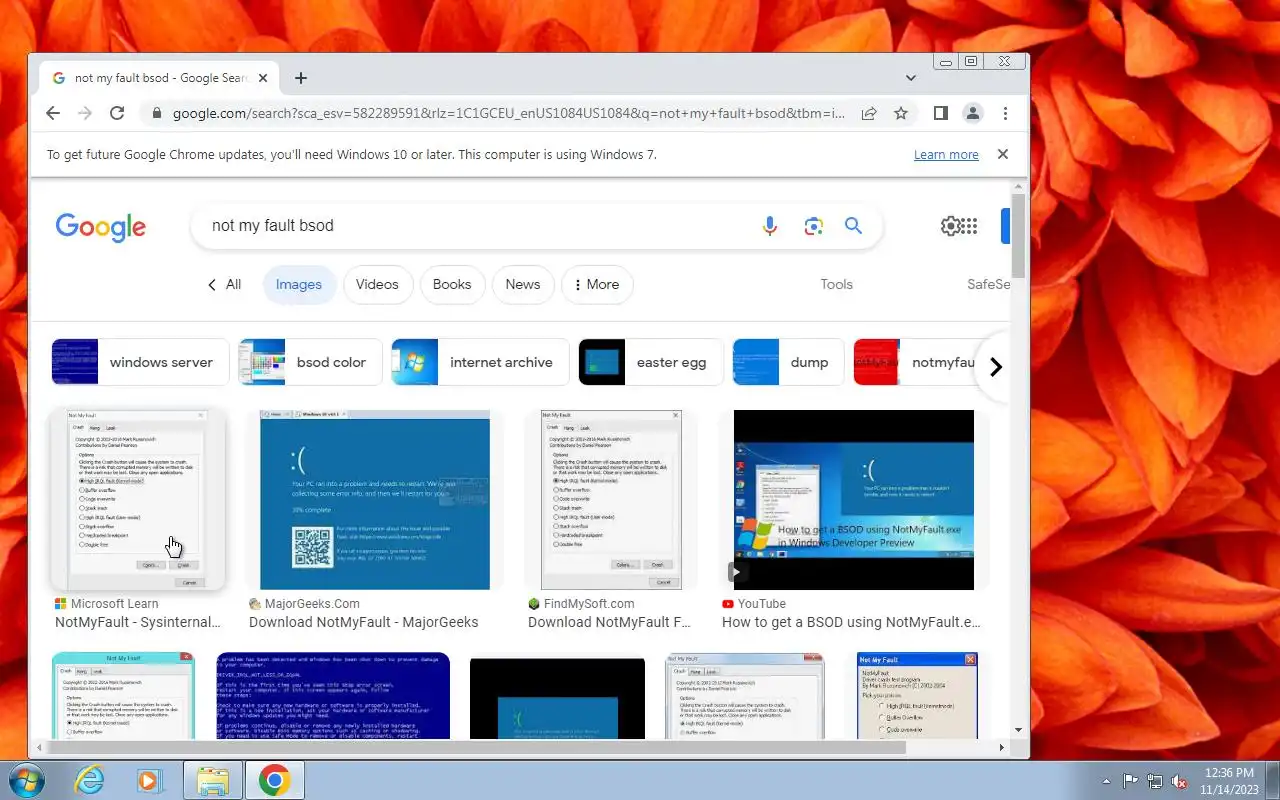This screenshot has height=800, width=1280.
Task: Click the vertical page scrollbar thumb
Action: click(1019, 235)
